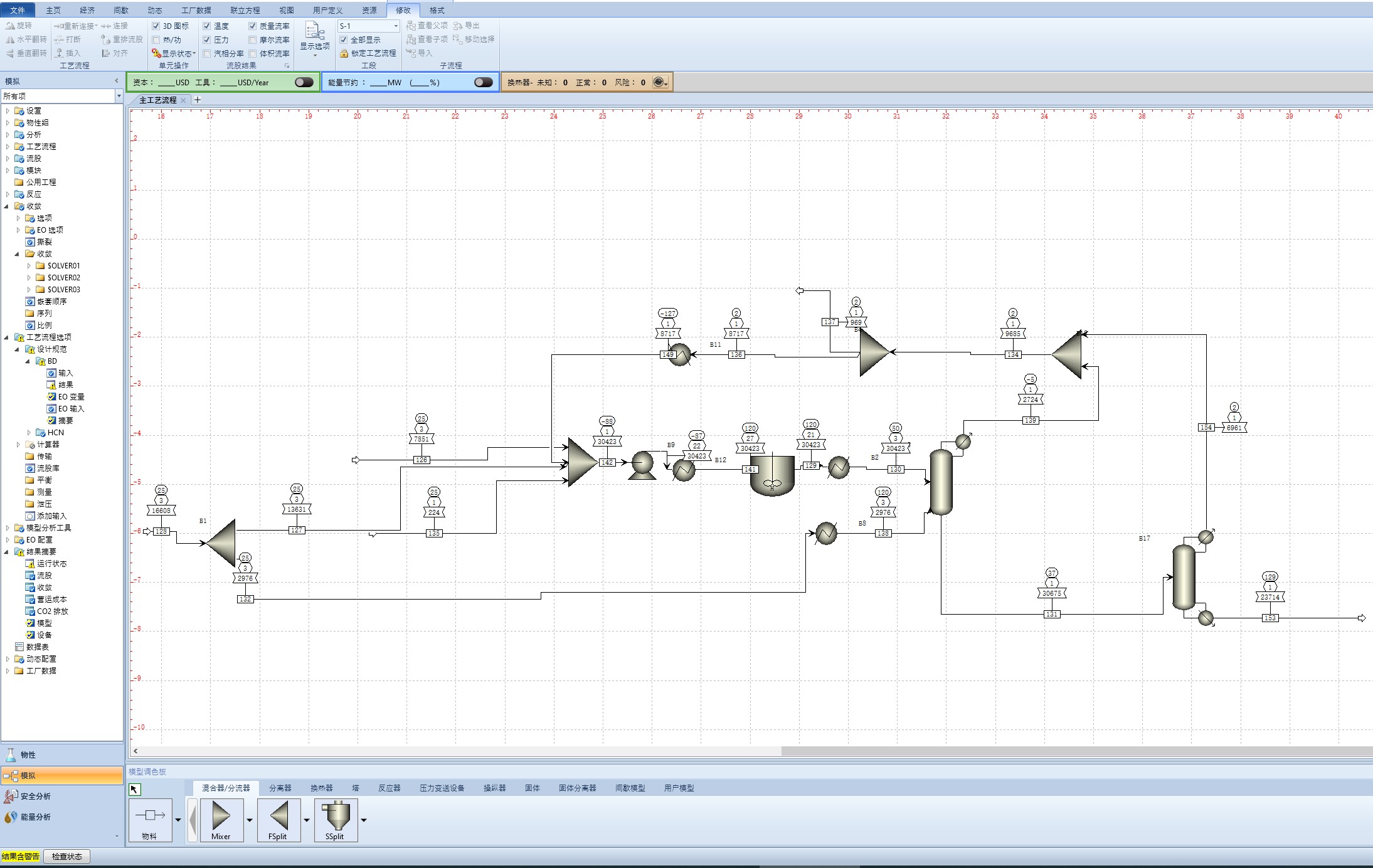Open the 显示选项 display options icon
The width and height of the screenshot is (1373, 868).
(314, 31)
